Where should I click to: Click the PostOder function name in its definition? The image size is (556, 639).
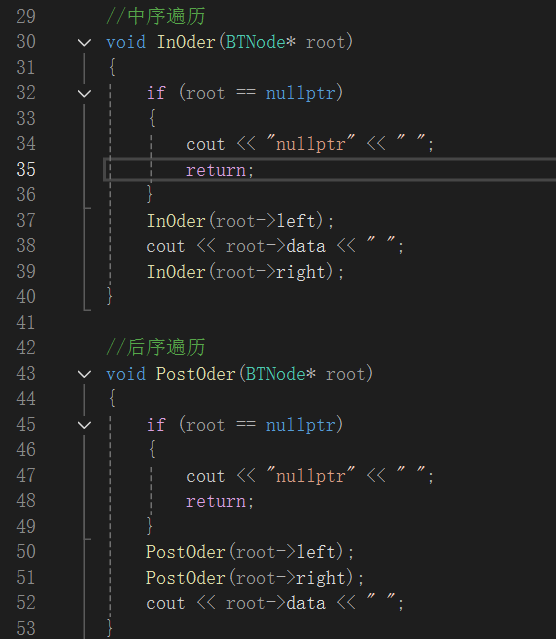[196, 374]
